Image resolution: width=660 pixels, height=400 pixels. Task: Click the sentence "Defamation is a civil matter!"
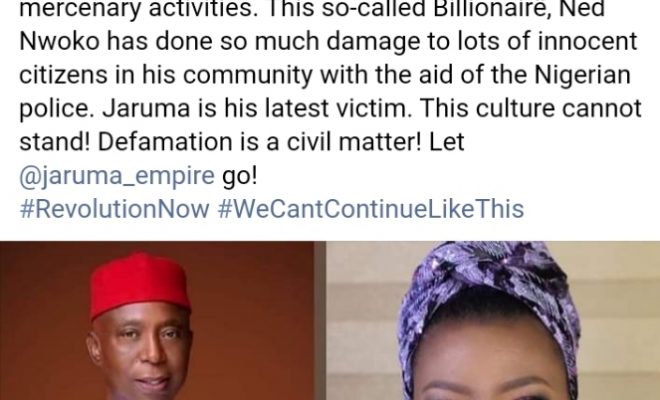click(259, 142)
